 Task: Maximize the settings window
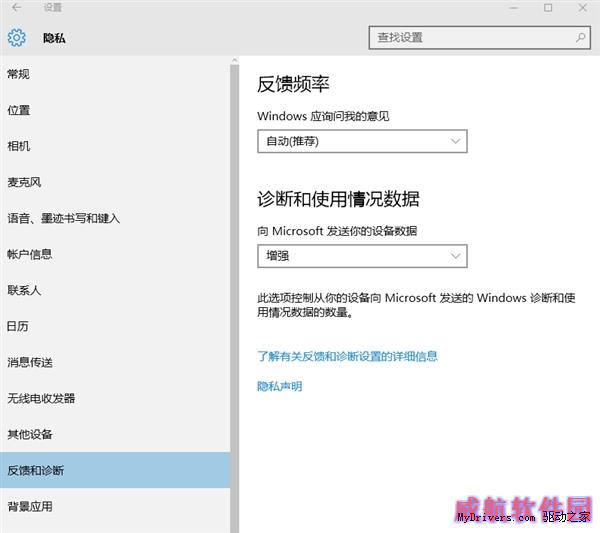click(548, 7)
